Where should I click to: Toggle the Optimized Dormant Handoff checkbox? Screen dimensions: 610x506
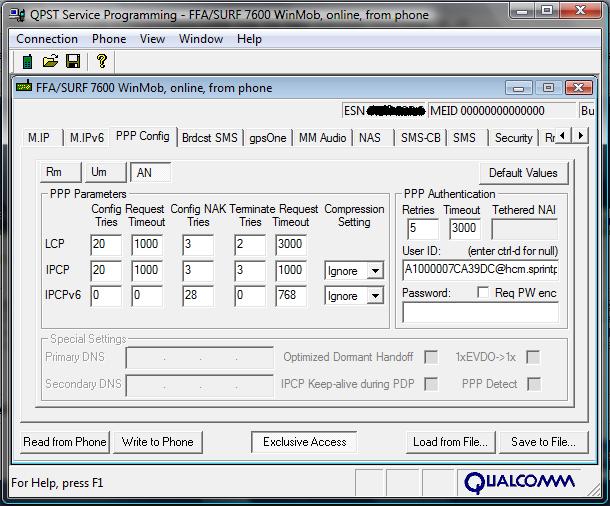click(431, 357)
